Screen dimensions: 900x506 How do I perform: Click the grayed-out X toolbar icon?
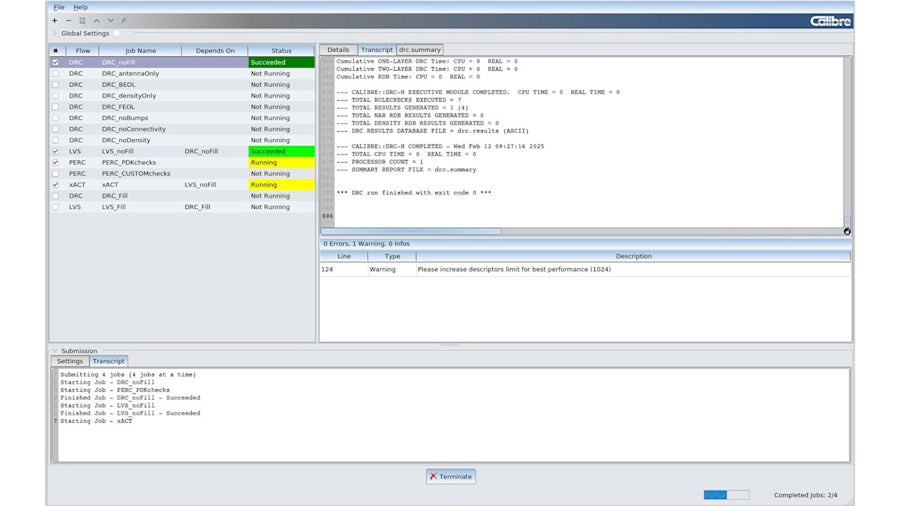[x=124, y=21]
